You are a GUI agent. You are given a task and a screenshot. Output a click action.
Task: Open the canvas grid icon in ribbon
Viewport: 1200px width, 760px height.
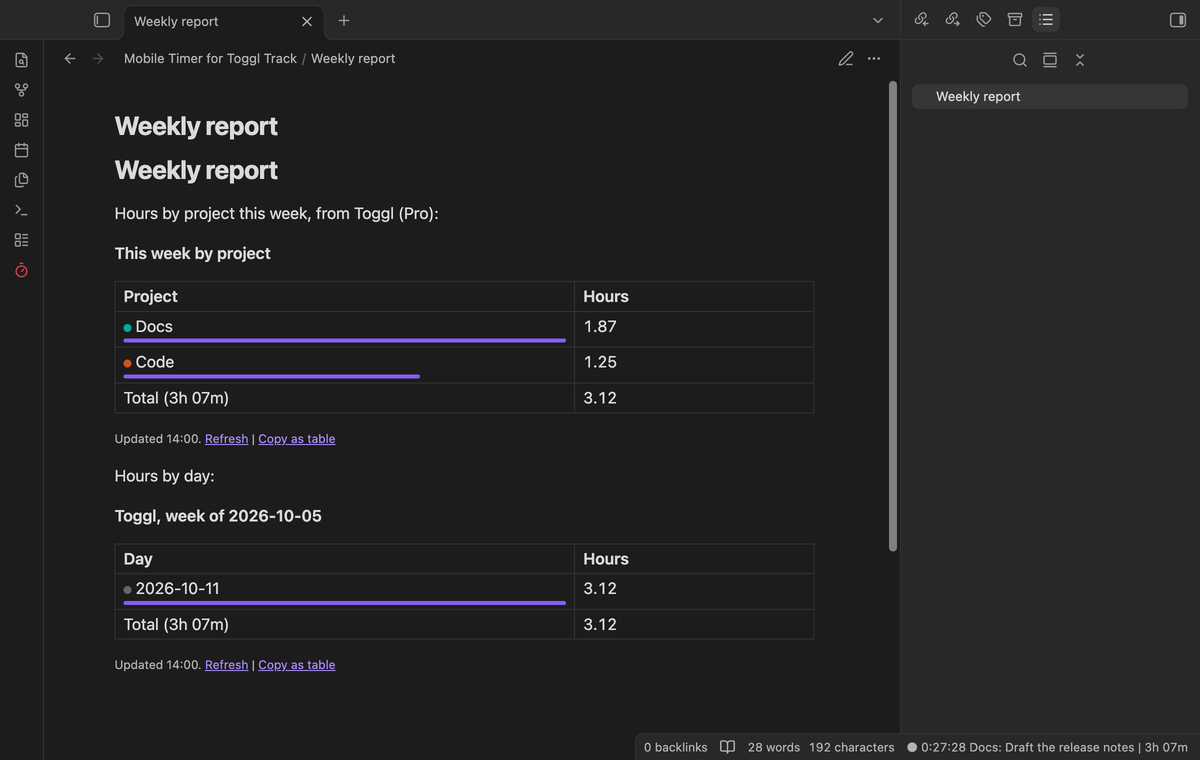[21, 121]
